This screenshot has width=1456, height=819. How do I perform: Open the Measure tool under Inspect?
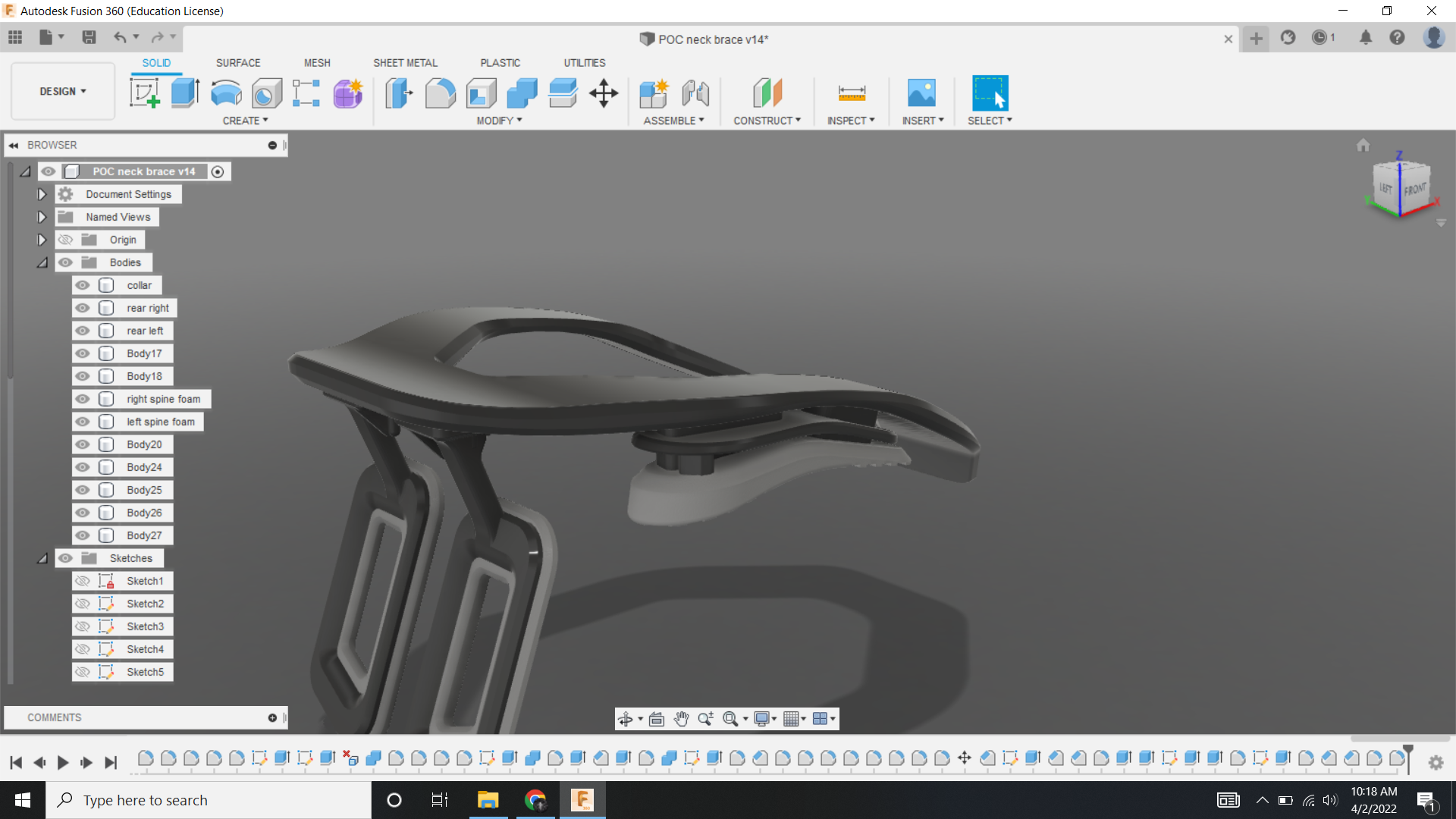pos(851,93)
